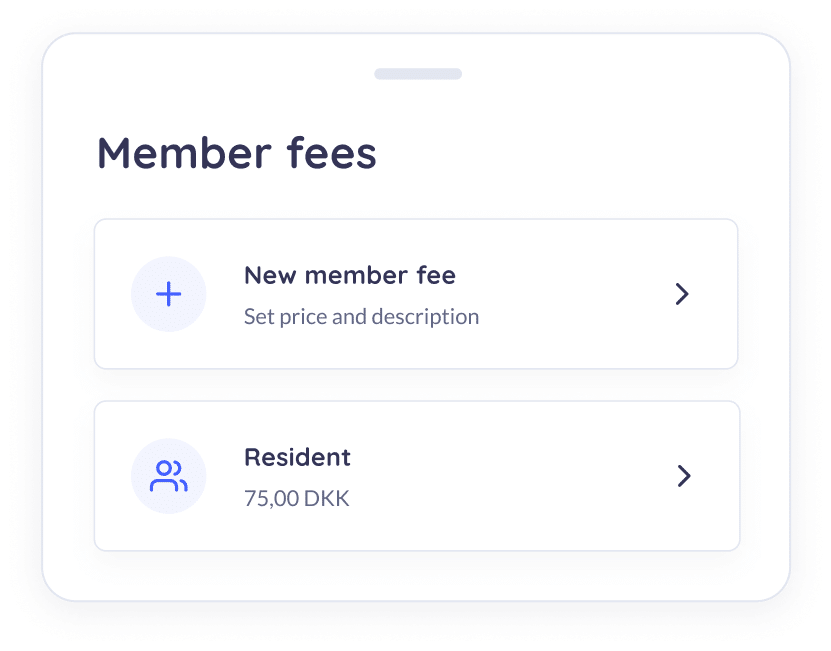Viewport: 831px width, 651px height.
Task: Open the New member fee card
Action: pos(416,294)
